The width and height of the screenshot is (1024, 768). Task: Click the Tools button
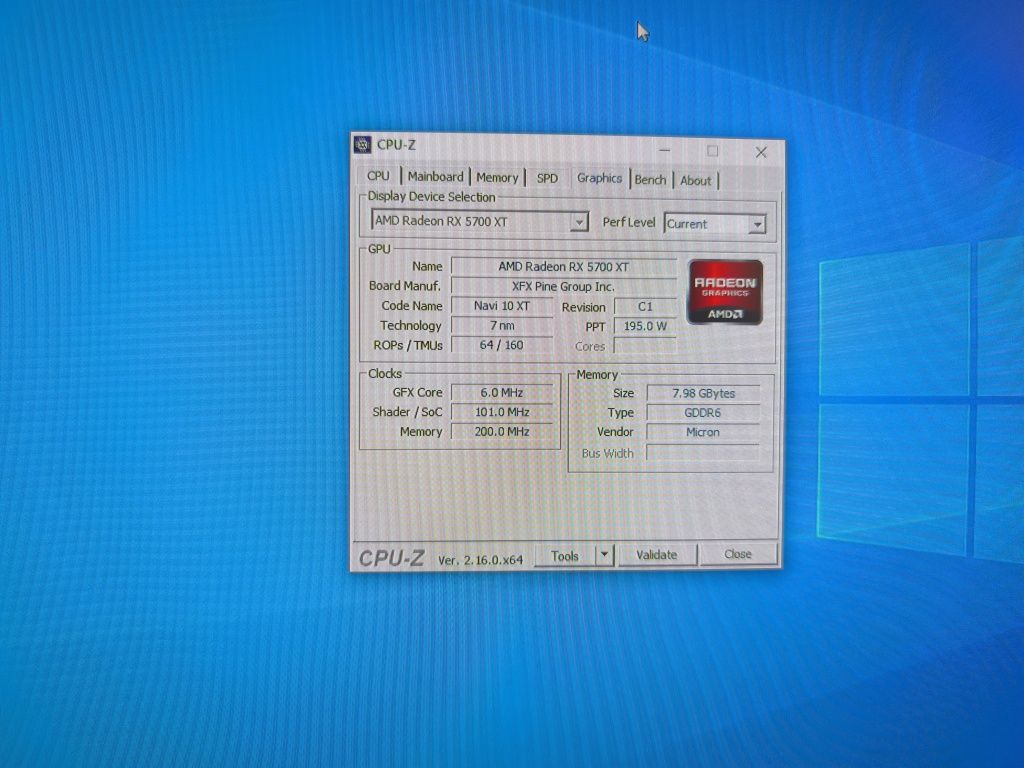pyautogui.click(x=565, y=556)
